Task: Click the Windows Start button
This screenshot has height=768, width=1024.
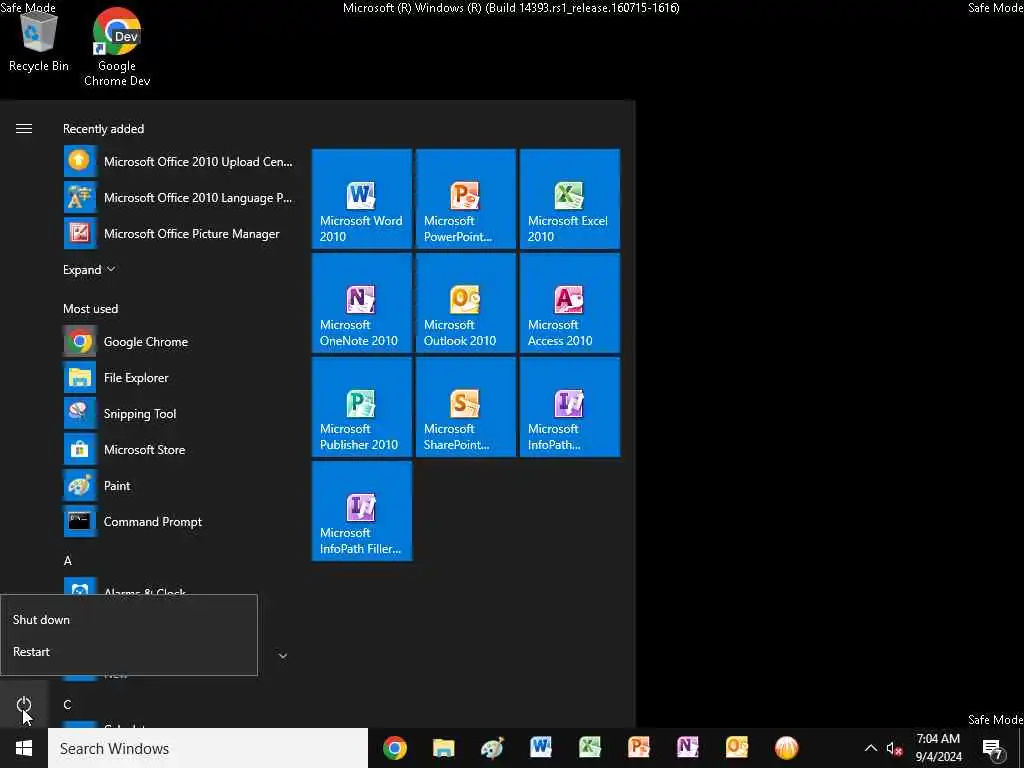Action: coord(24,748)
